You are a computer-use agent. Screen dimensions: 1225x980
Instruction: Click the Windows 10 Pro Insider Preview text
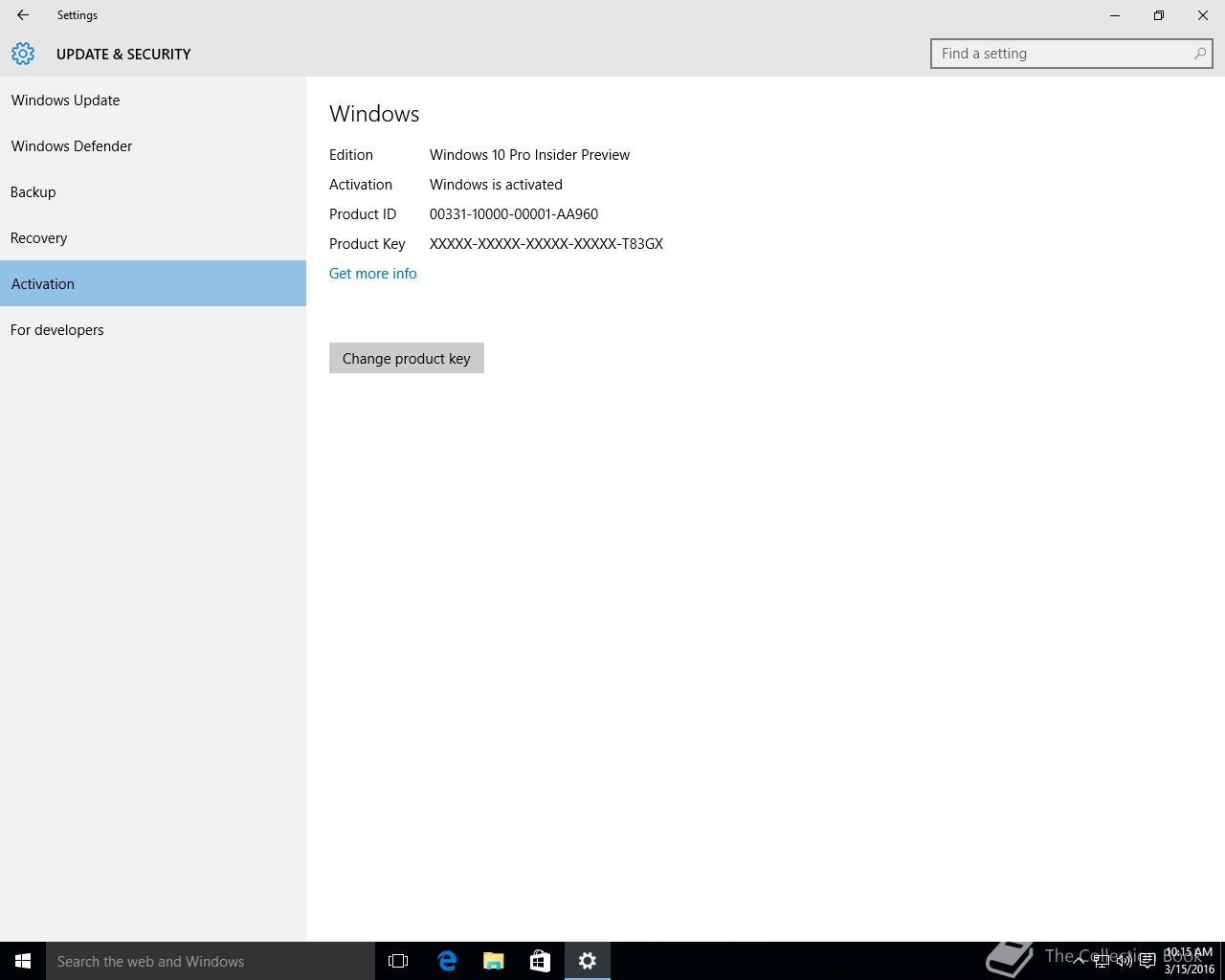529,155
